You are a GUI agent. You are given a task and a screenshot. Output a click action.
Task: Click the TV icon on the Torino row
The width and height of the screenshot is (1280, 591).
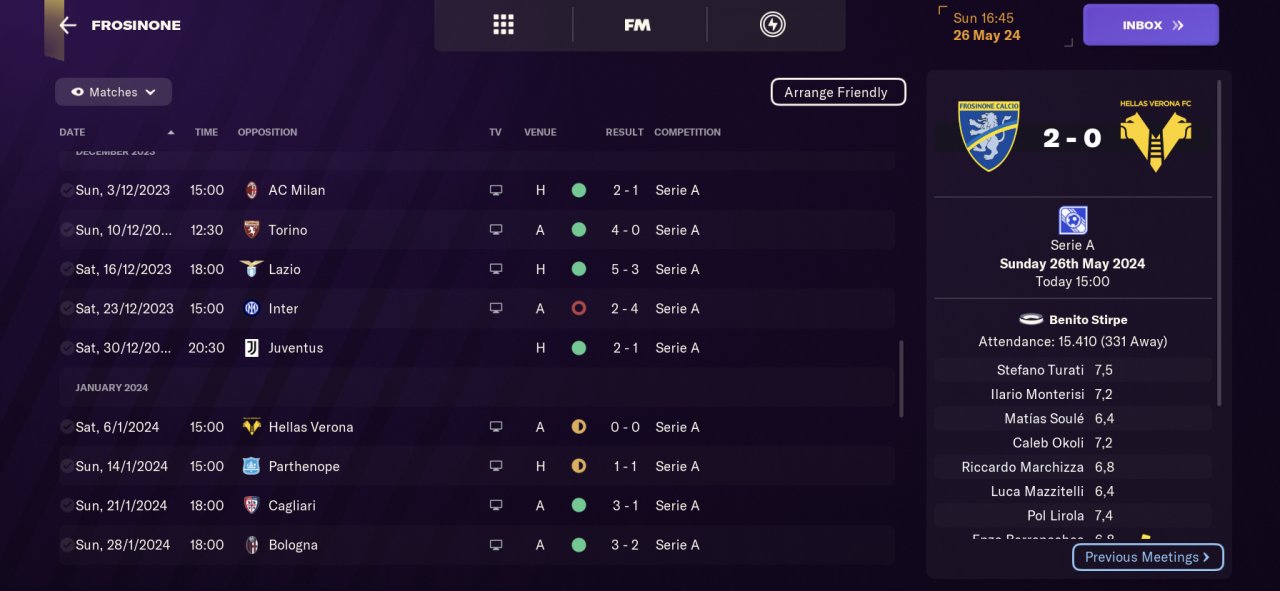tap(496, 230)
